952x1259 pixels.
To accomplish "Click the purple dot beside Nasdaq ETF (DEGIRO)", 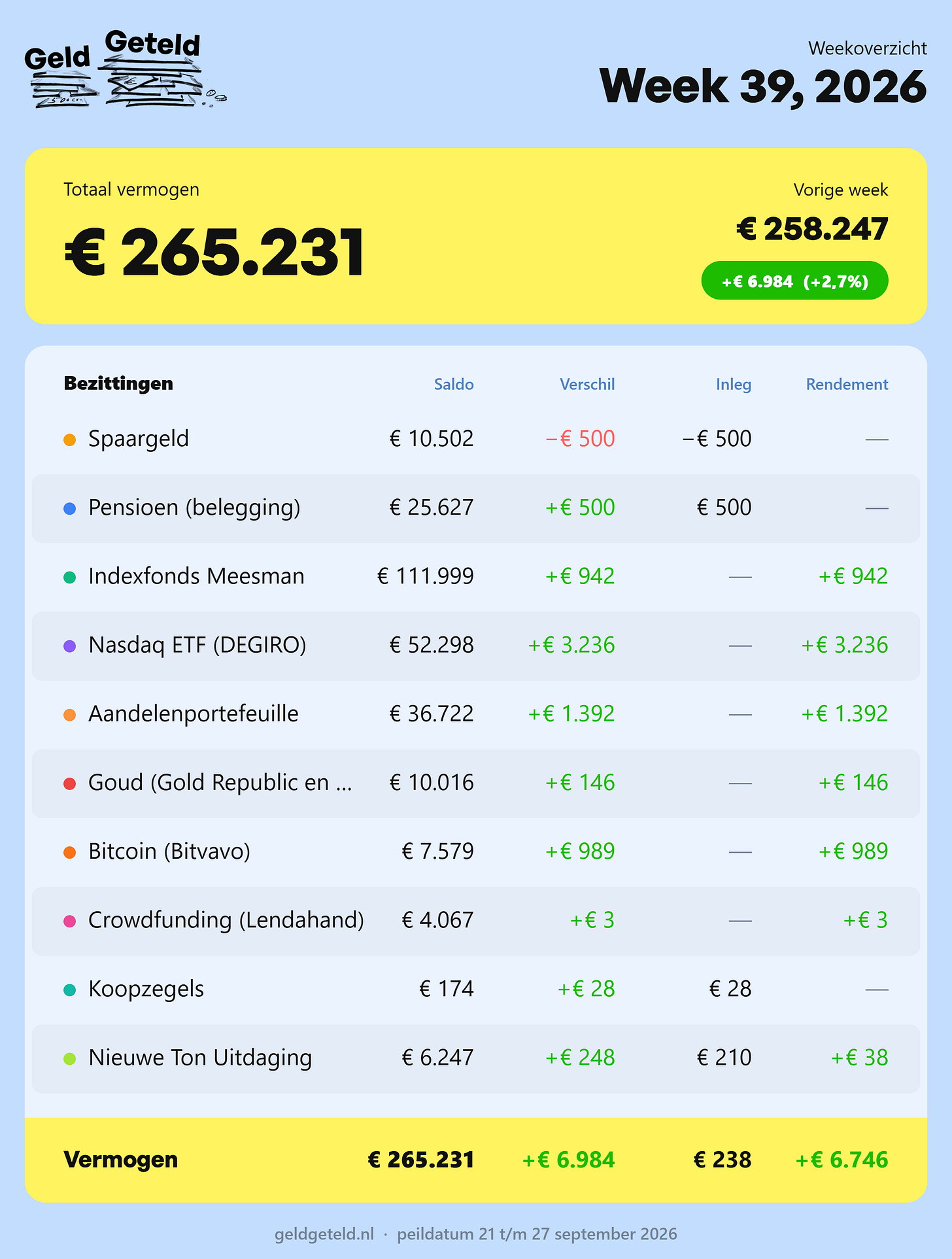I will (70, 646).
